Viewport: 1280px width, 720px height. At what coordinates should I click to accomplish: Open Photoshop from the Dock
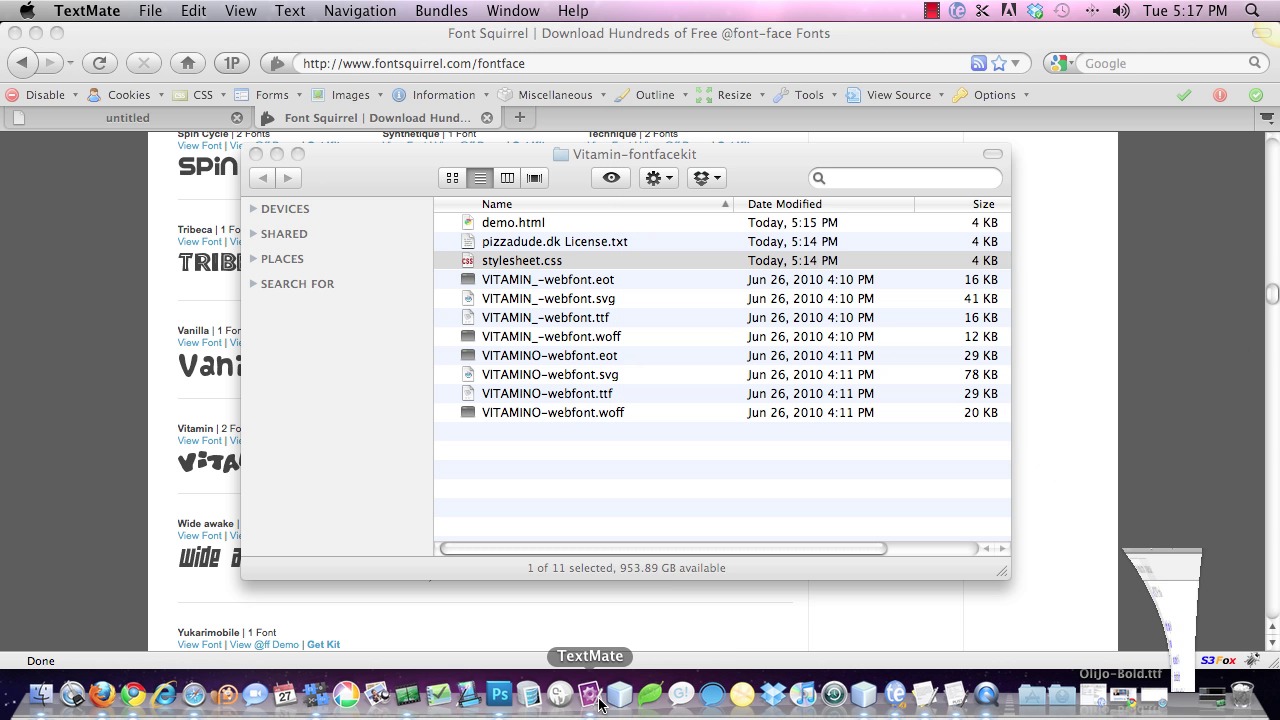point(499,694)
